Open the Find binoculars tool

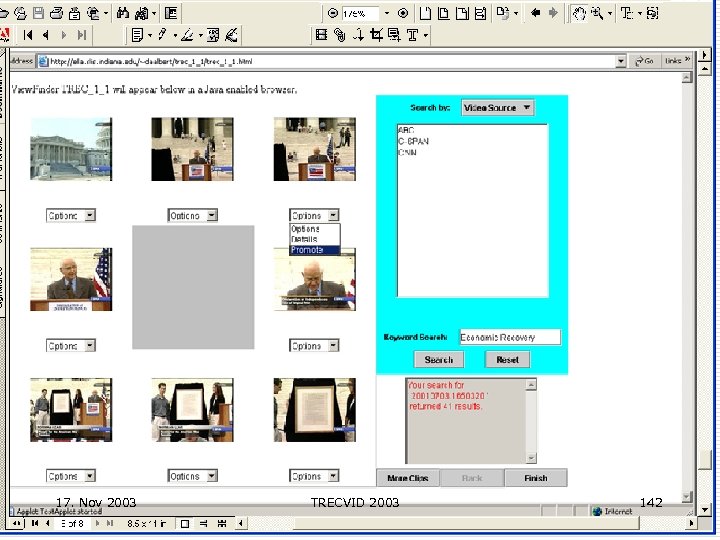pyautogui.click(x=123, y=13)
